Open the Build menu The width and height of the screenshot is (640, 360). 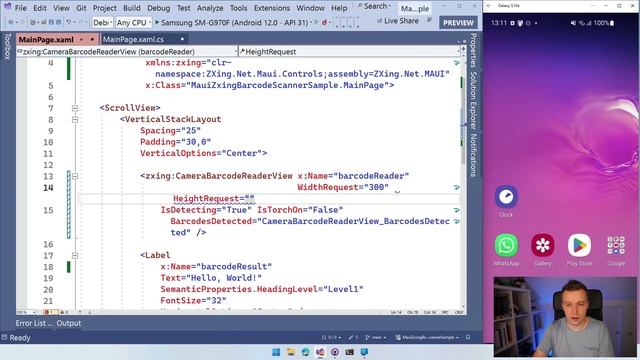131,8
